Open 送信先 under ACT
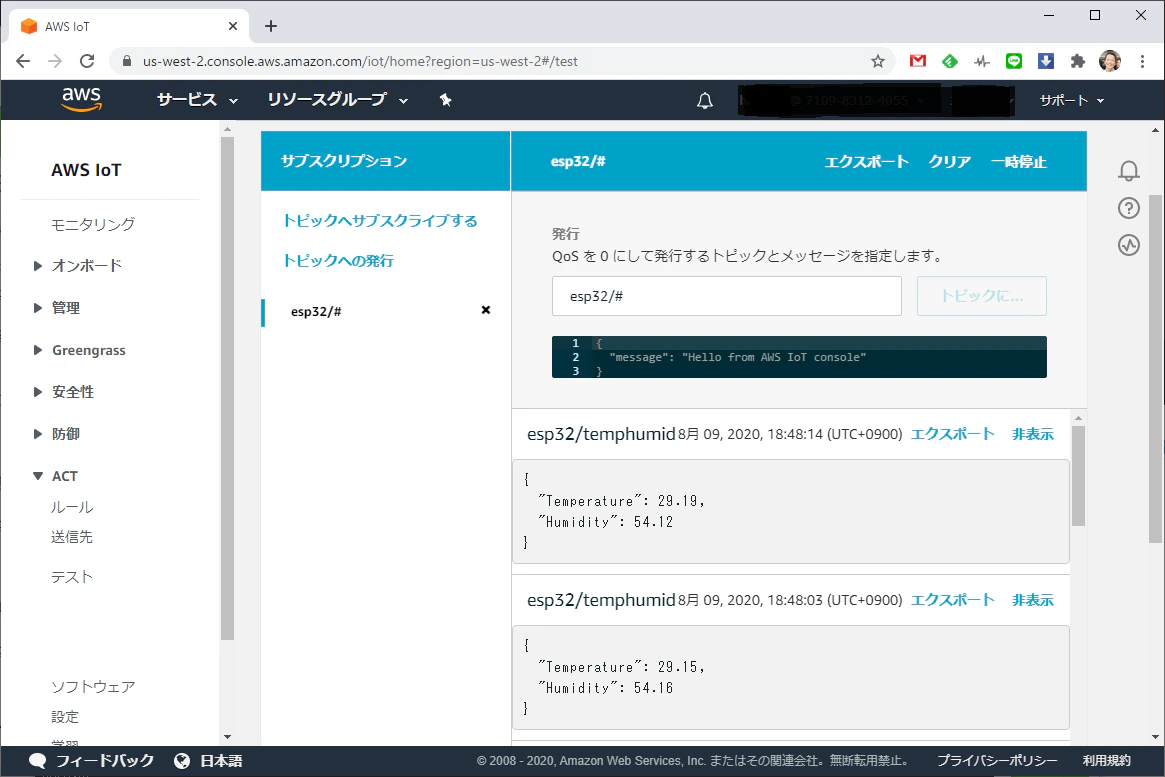The width and height of the screenshot is (1165, 777). [x=72, y=536]
